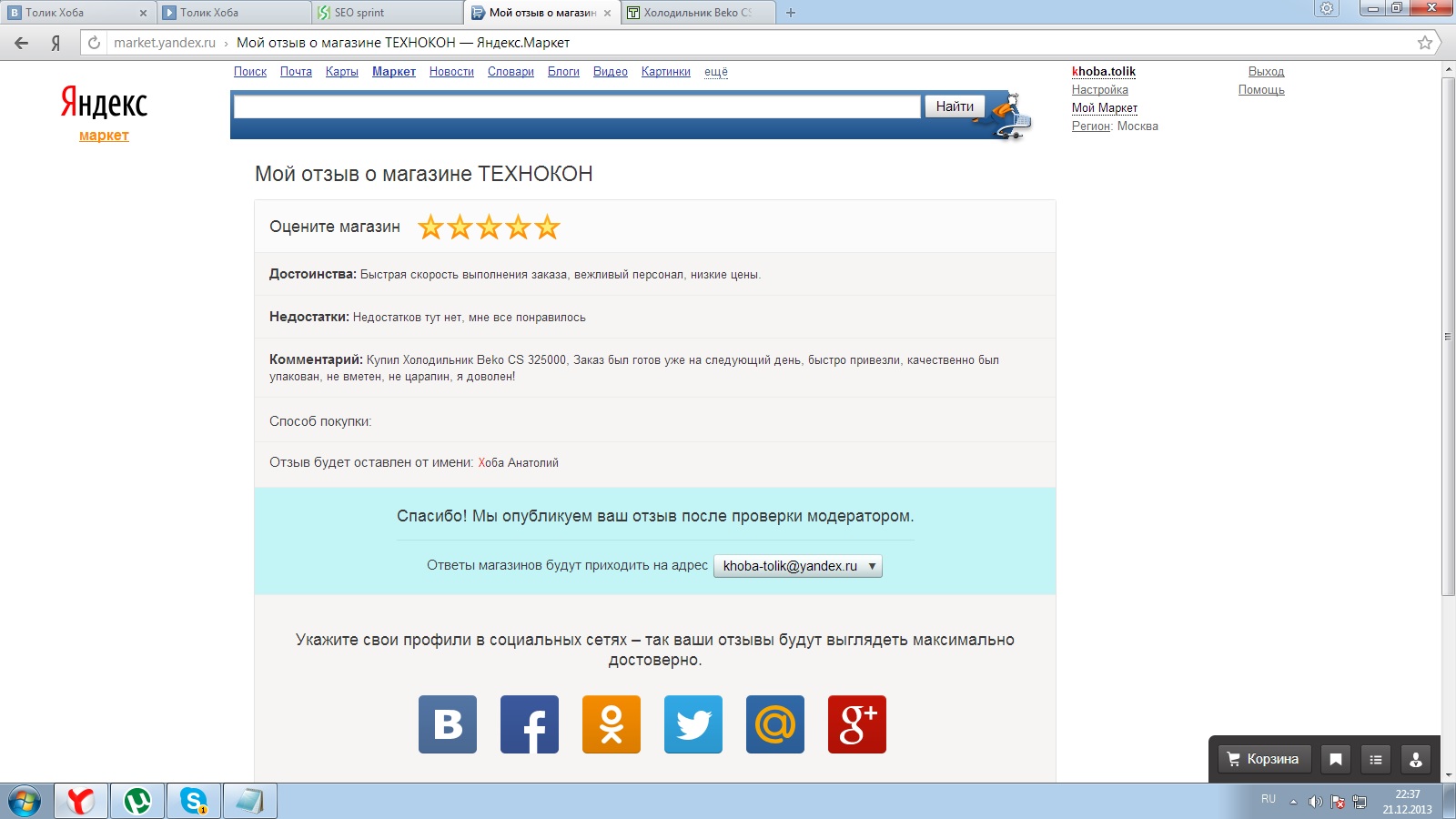Click the Twitter social profile icon
The image size is (1456, 819).
coord(693,724)
